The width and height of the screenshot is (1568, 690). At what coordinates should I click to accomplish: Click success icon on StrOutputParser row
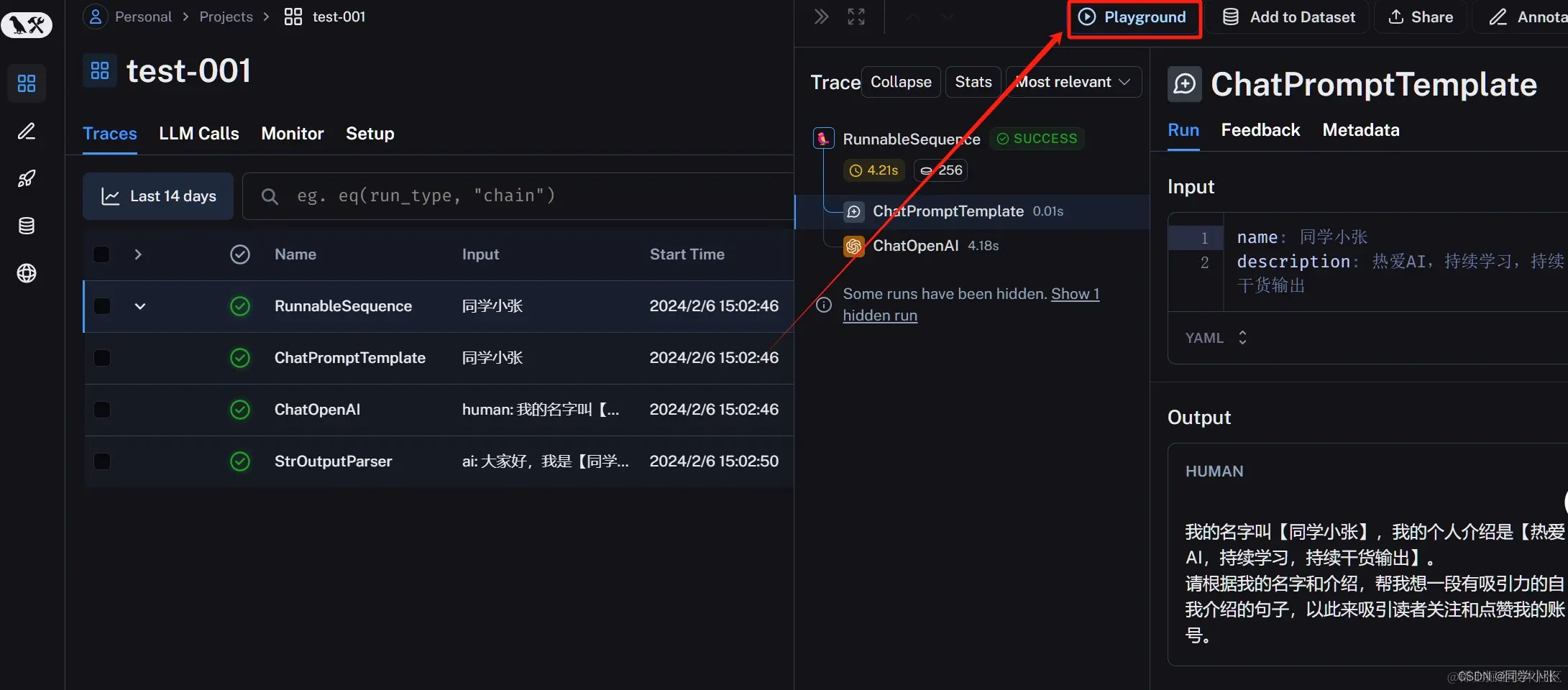(240, 461)
